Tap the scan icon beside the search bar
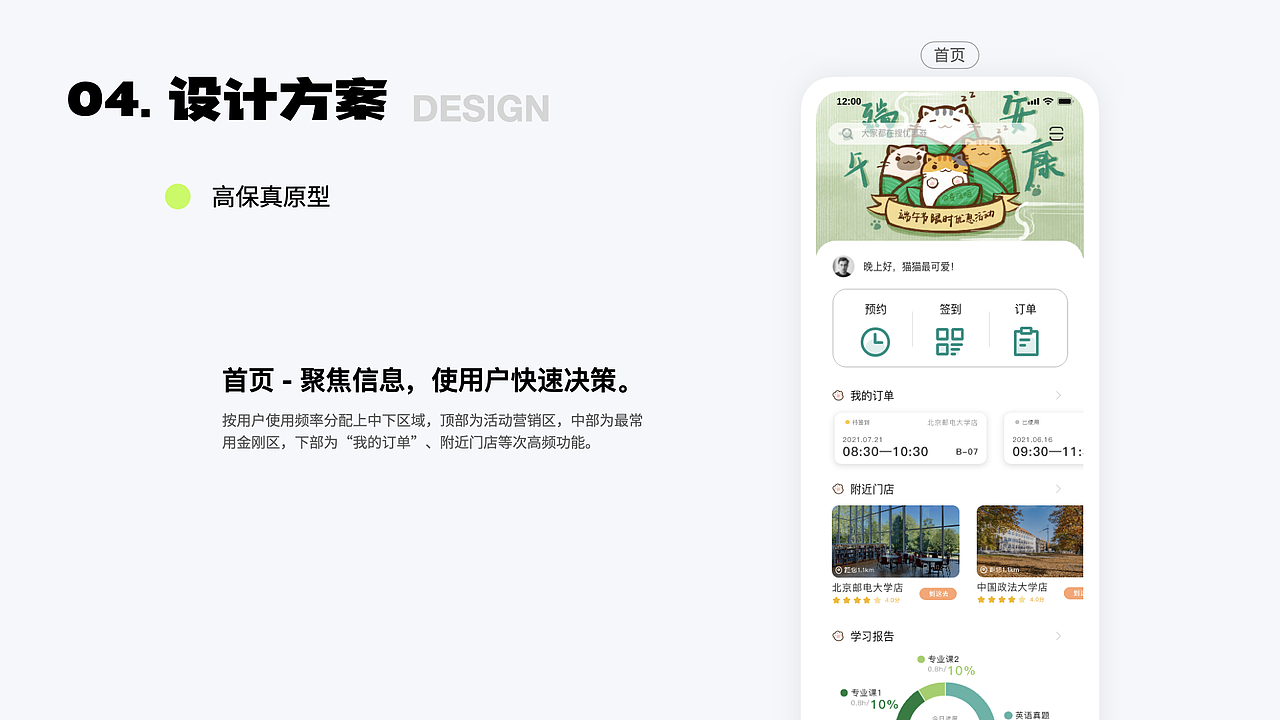Image resolution: width=1280 pixels, height=720 pixels. (1057, 133)
